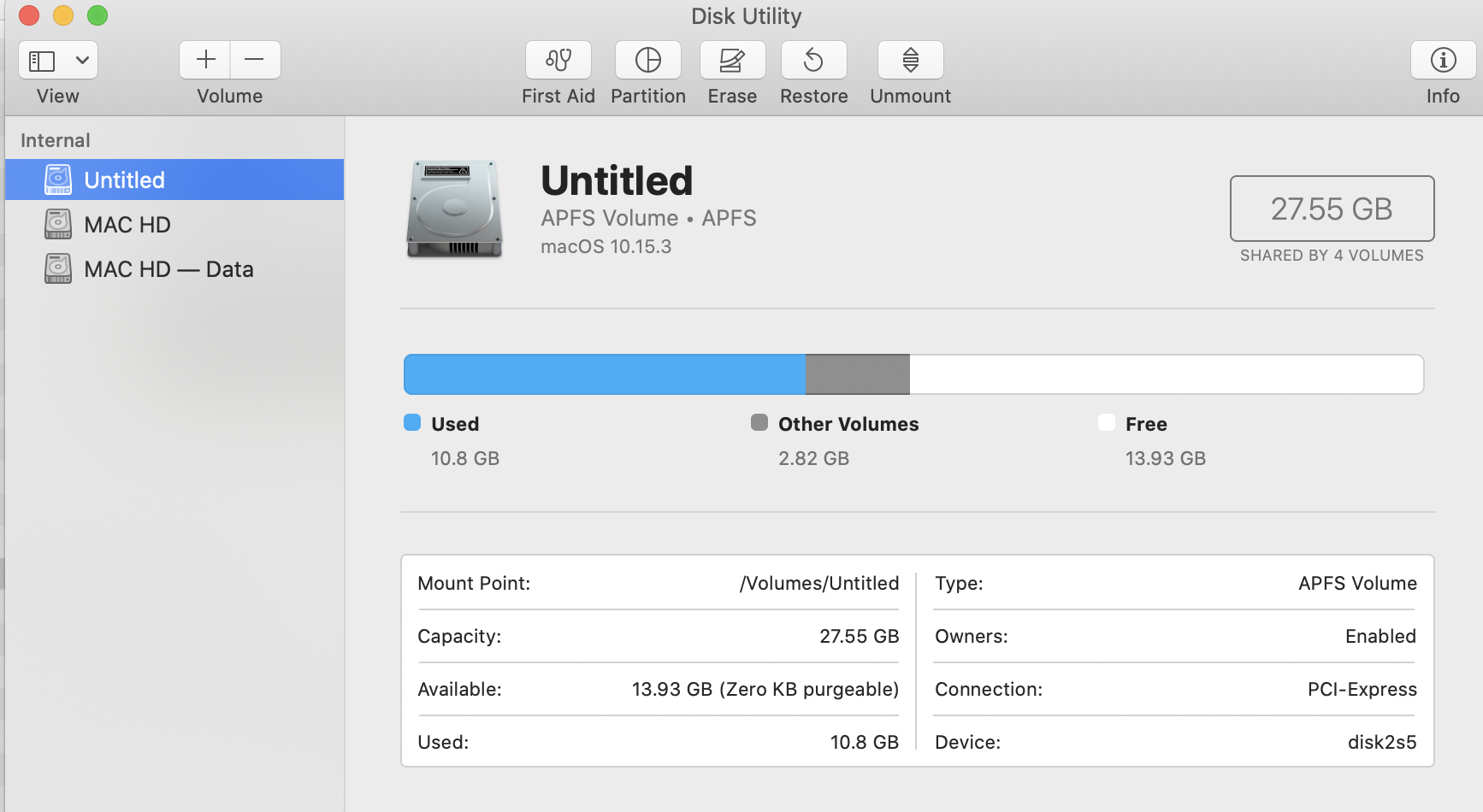Click the Untitled volume title heading
The image size is (1483, 812).
617,180
